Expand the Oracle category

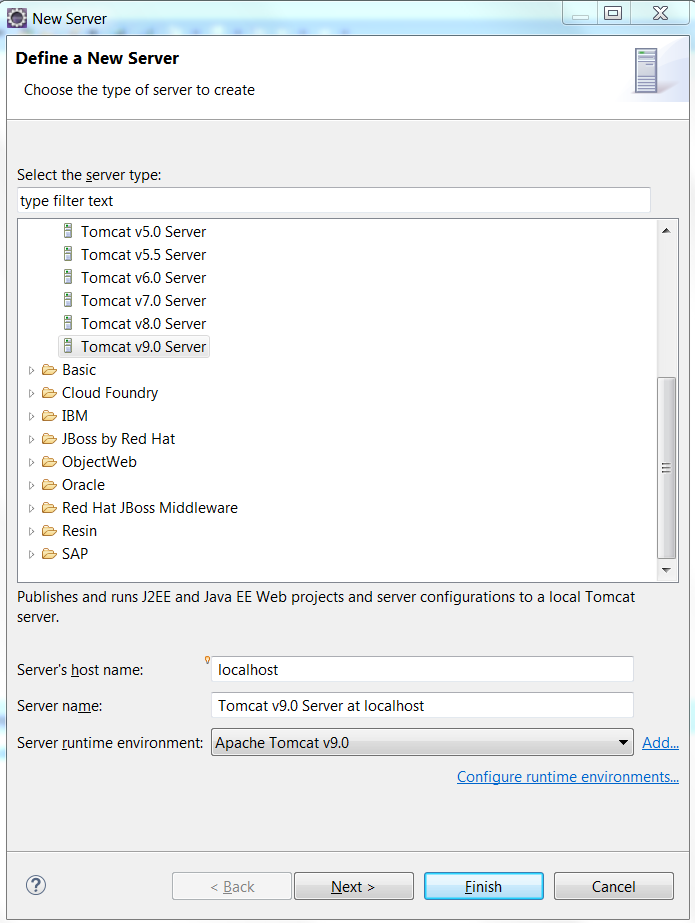[x=31, y=485]
